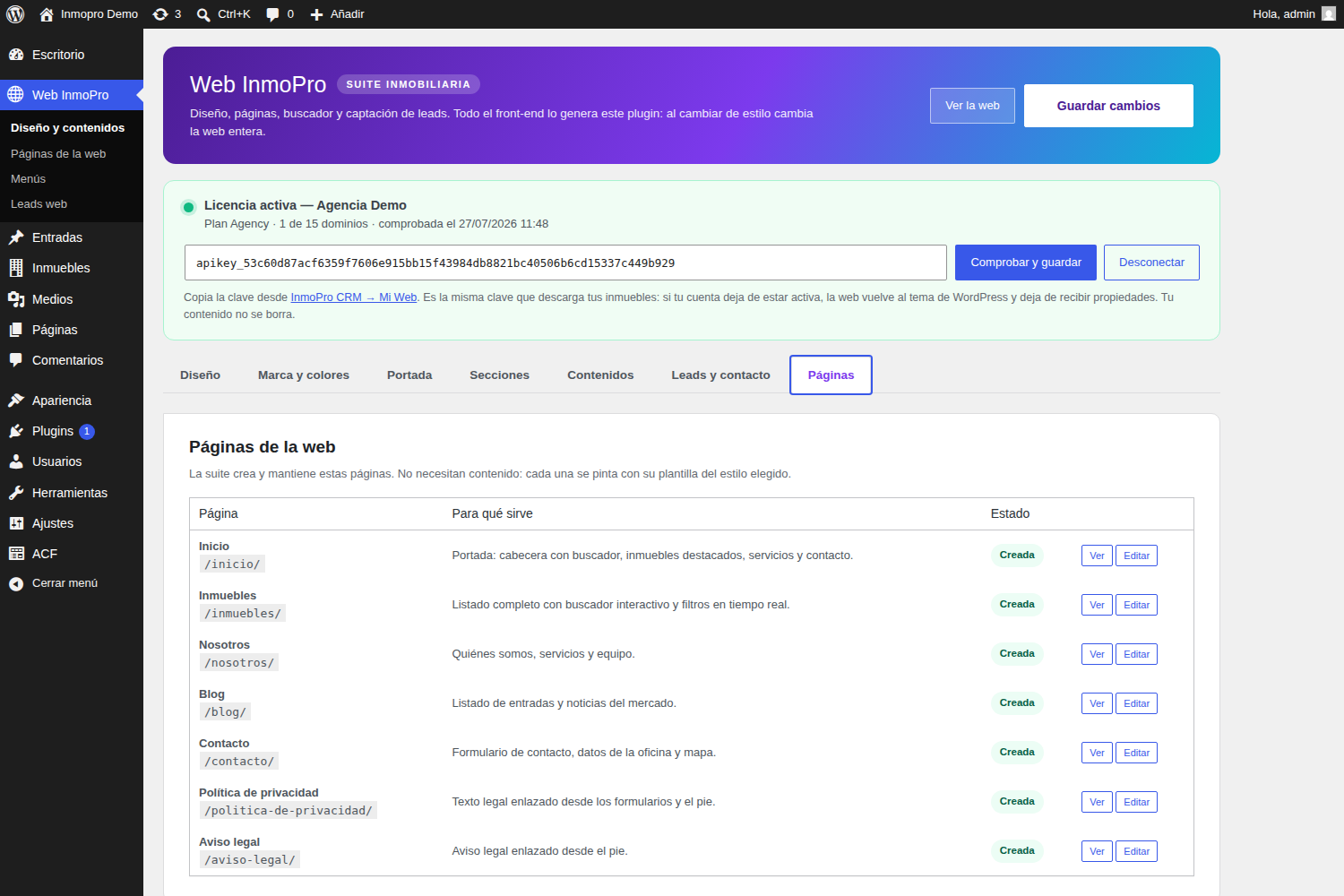
Task: Click the Usuarios person icon
Action: pos(16,461)
